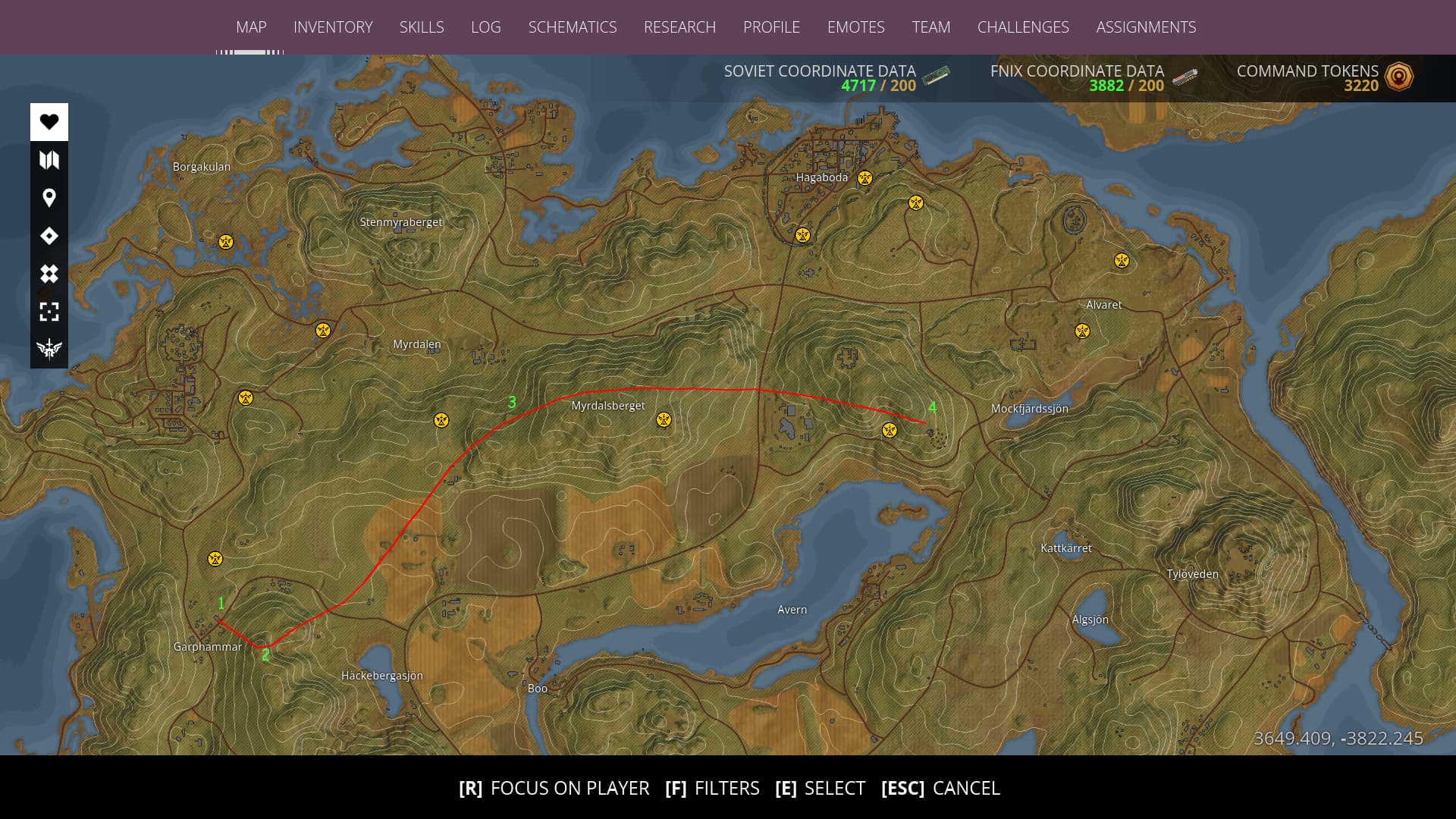The height and width of the screenshot is (819, 1456).
Task: Click the Myrdalen place name
Action: (416, 344)
